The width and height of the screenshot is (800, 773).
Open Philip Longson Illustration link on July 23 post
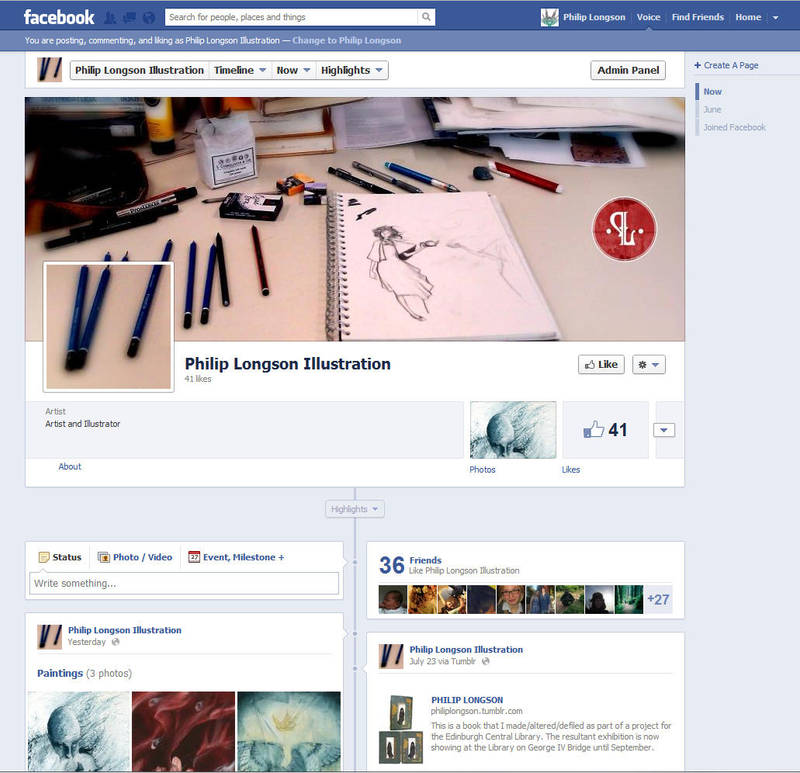466,650
